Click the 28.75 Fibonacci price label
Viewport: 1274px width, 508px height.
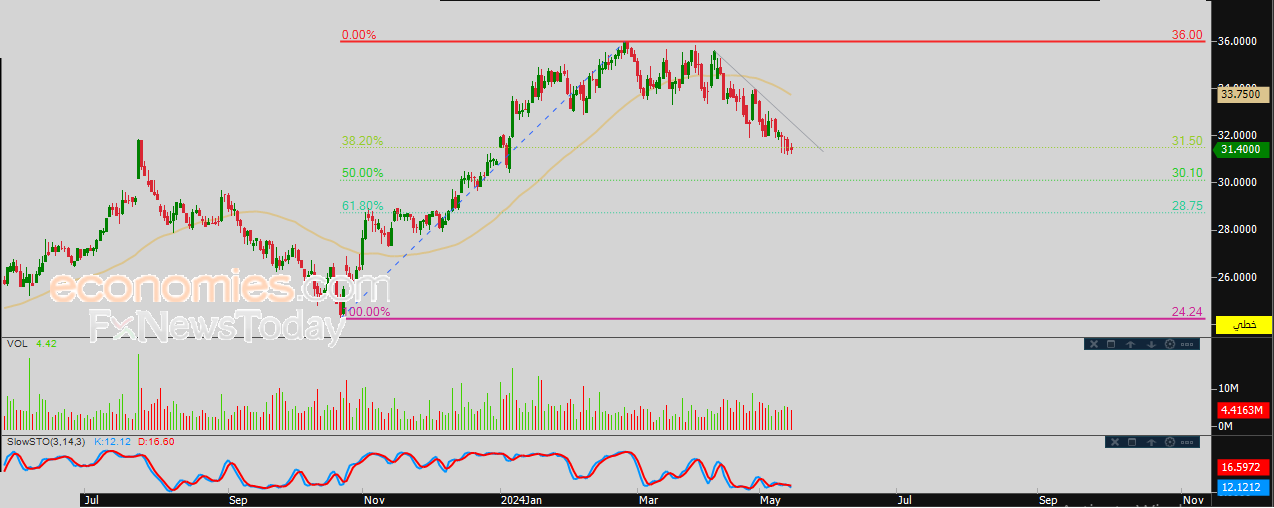pos(1187,206)
